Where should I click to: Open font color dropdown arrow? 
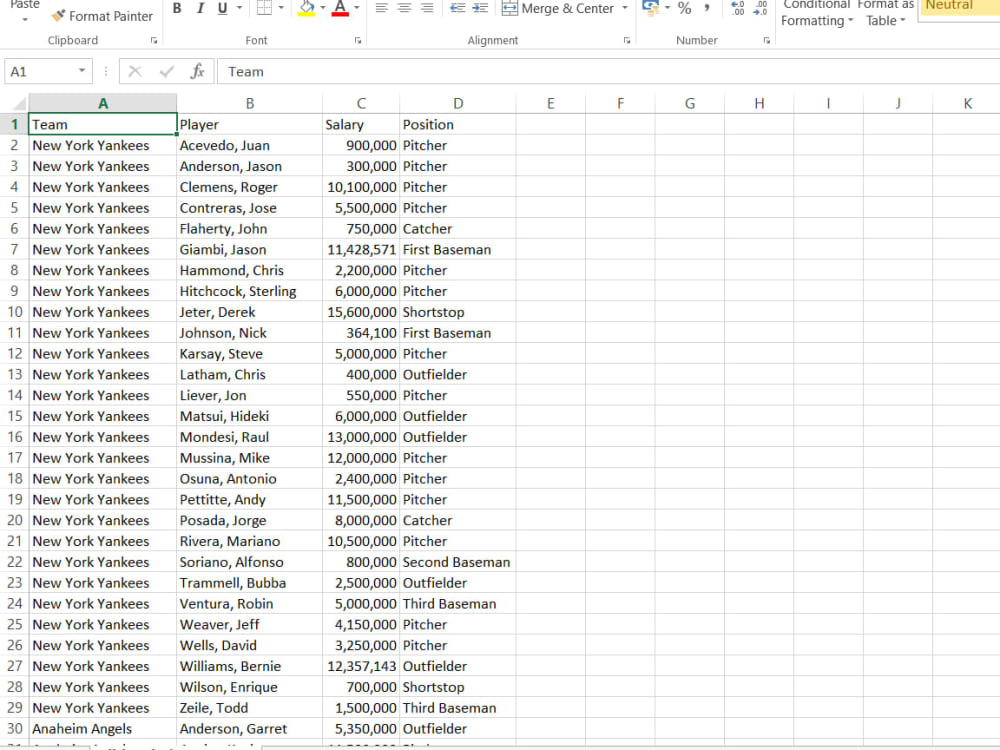(x=357, y=8)
